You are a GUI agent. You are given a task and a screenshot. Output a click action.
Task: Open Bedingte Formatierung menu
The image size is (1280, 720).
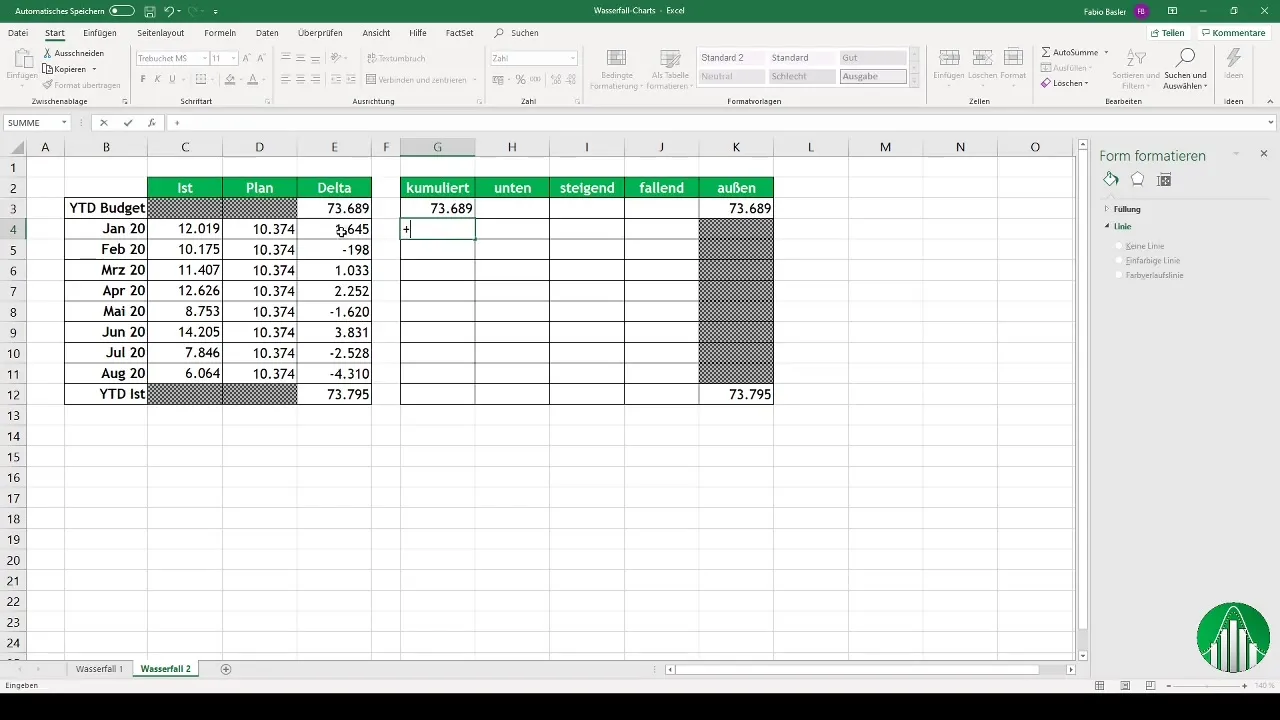pos(617,69)
